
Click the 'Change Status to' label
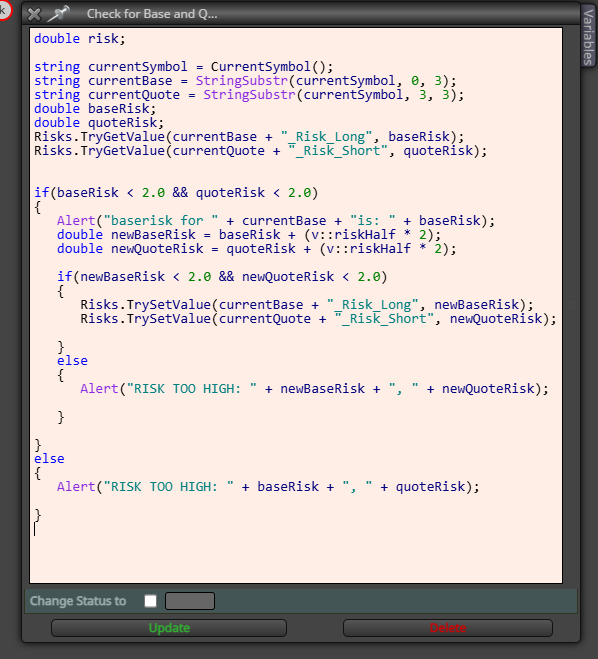click(x=78, y=601)
